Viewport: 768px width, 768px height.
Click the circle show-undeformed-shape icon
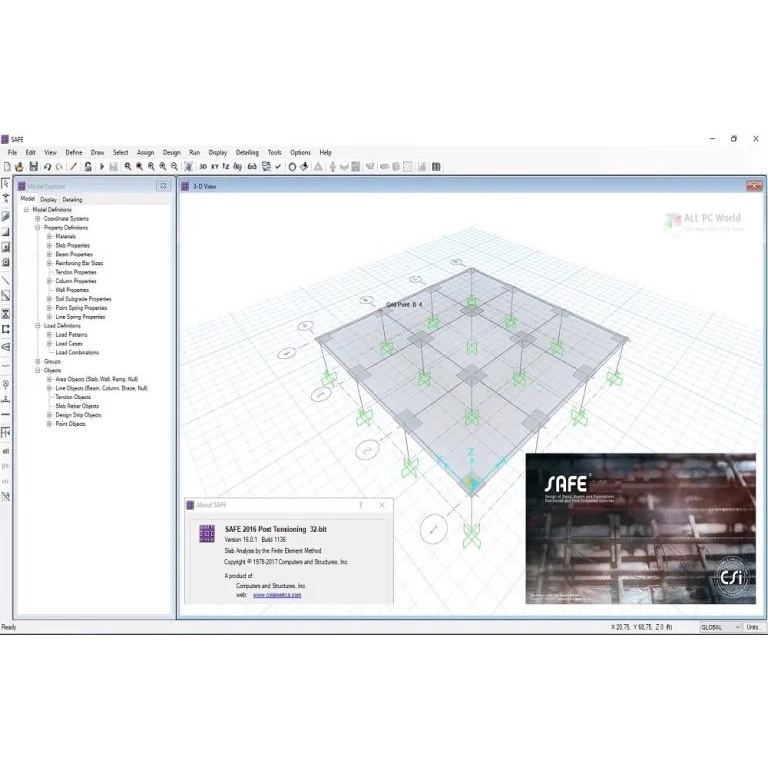point(292,167)
